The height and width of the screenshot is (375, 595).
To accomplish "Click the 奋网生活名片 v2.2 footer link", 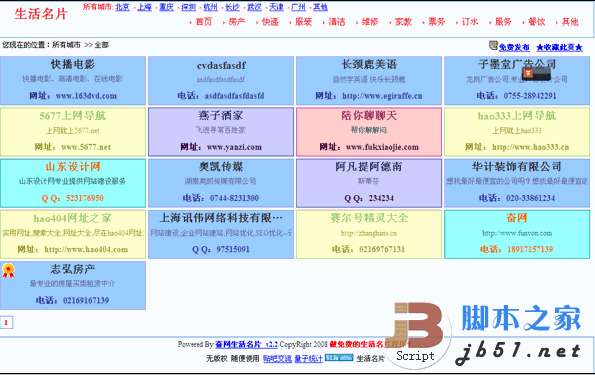I will coord(246,344).
